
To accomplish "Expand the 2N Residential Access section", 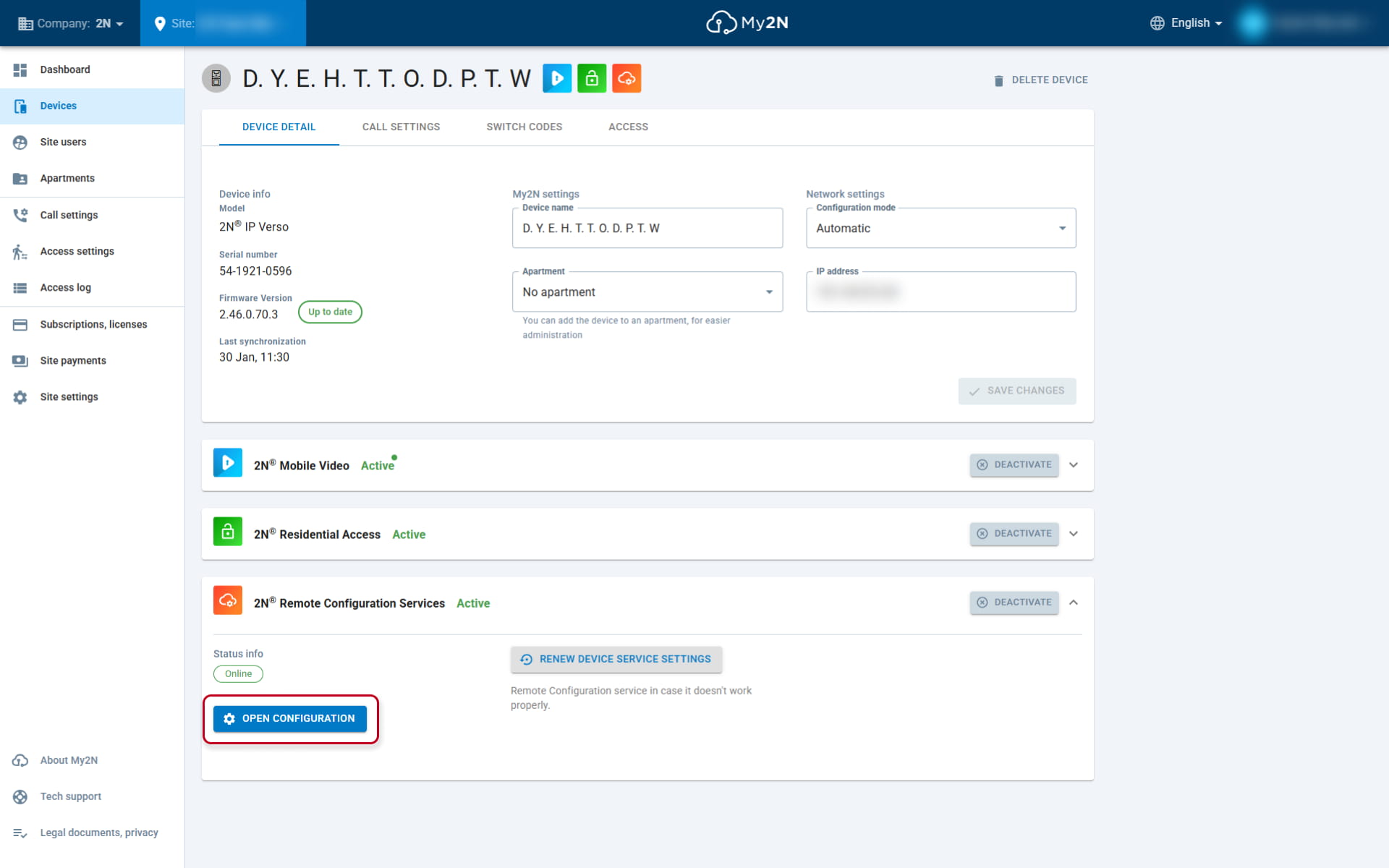I will pyautogui.click(x=1074, y=534).
